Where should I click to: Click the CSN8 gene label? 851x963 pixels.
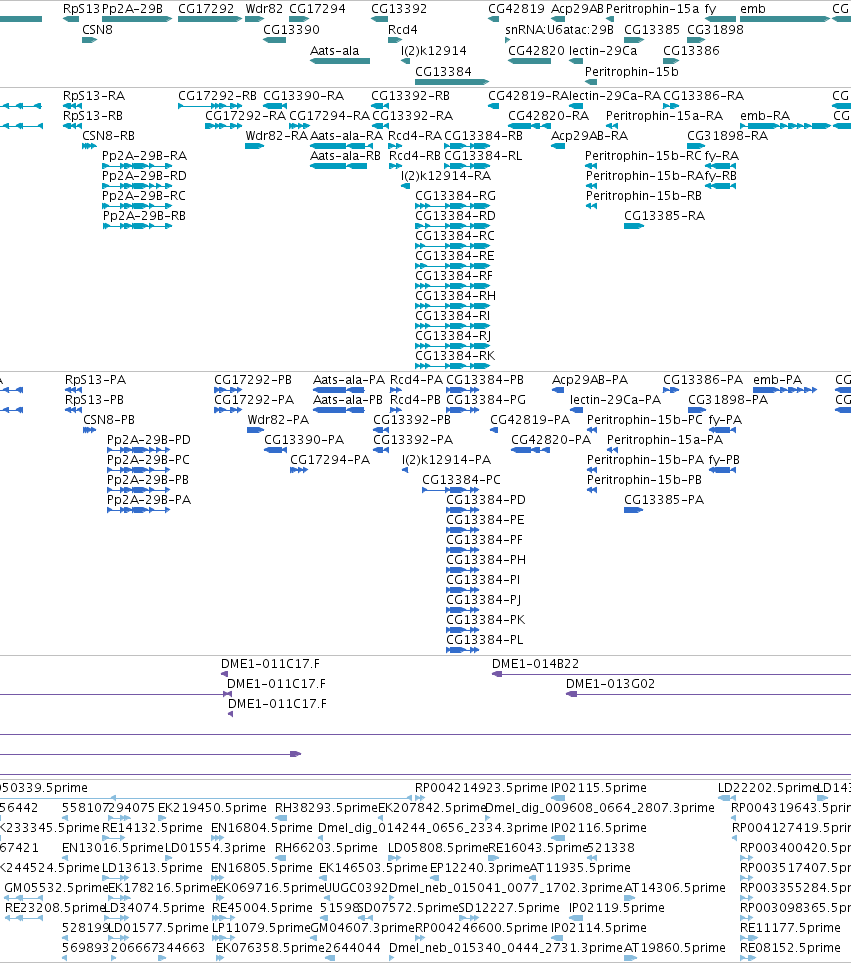tap(98, 29)
